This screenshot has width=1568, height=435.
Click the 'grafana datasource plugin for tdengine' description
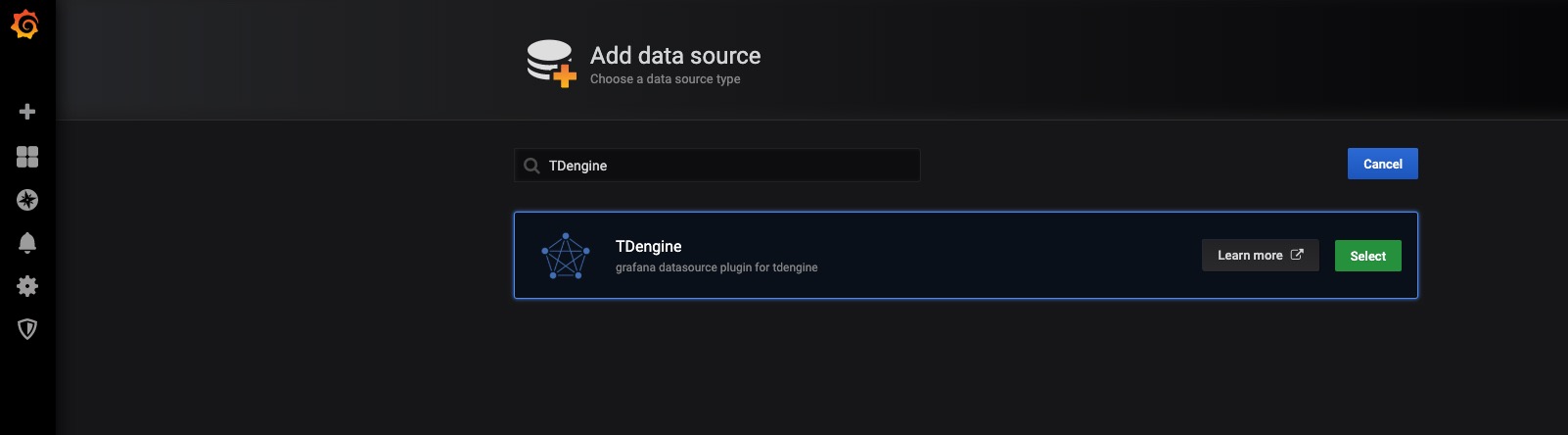716,267
